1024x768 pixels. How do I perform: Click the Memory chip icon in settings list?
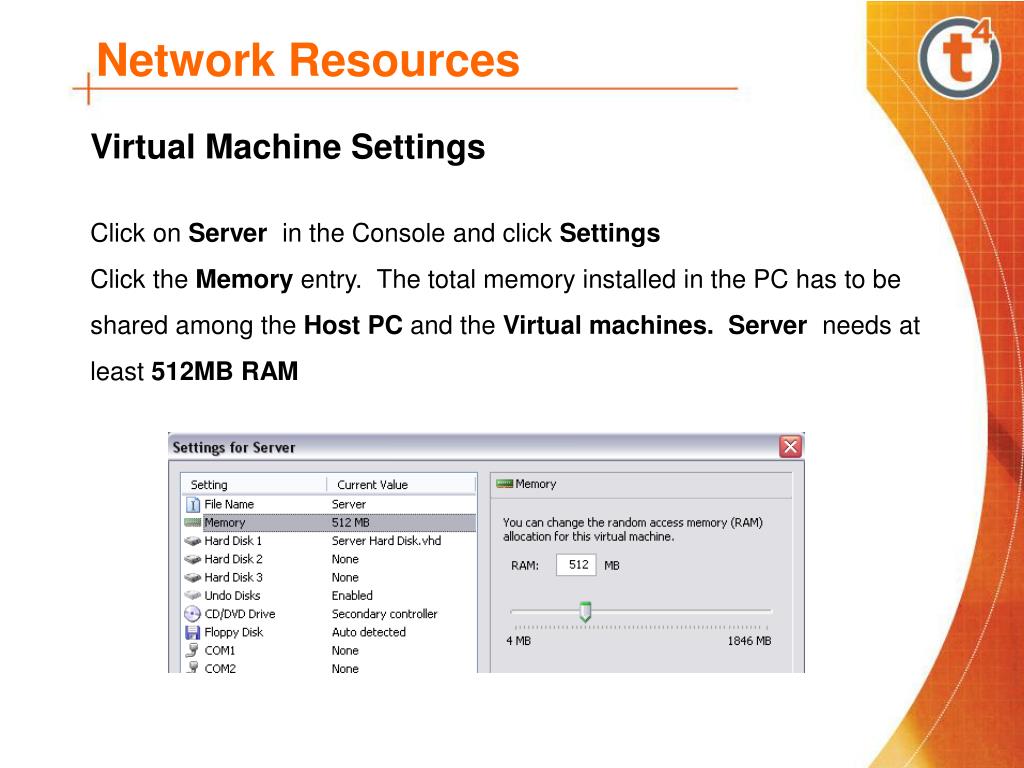[x=193, y=522]
